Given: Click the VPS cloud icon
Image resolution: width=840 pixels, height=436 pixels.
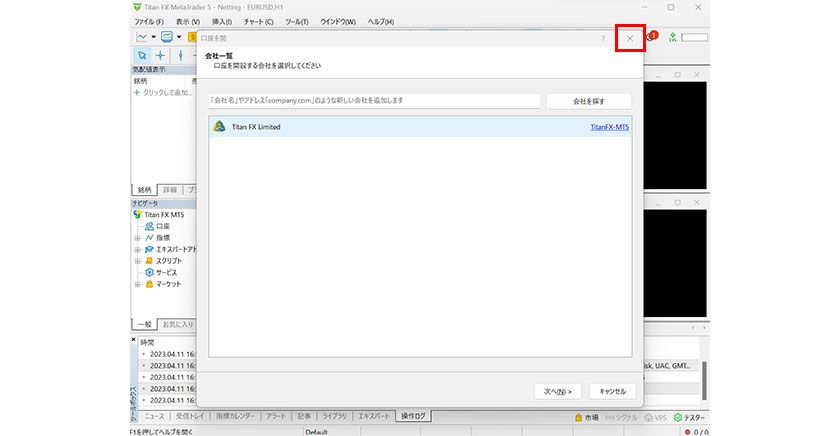Looking at the screenshot, I should (x=648, y=417).
